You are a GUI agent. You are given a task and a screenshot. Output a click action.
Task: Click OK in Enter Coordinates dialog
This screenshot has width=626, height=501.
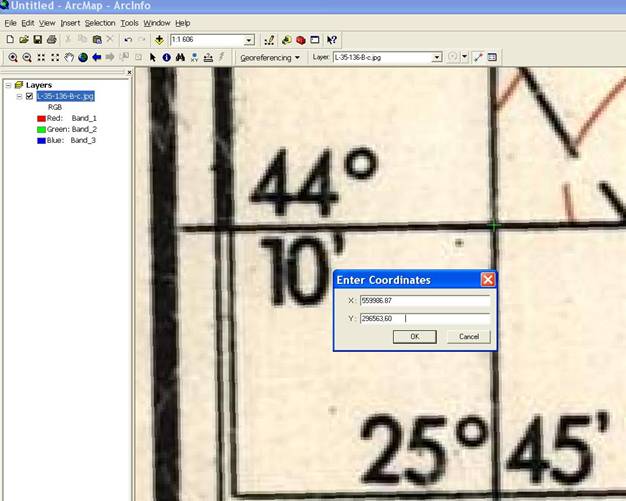pos(414,337)
